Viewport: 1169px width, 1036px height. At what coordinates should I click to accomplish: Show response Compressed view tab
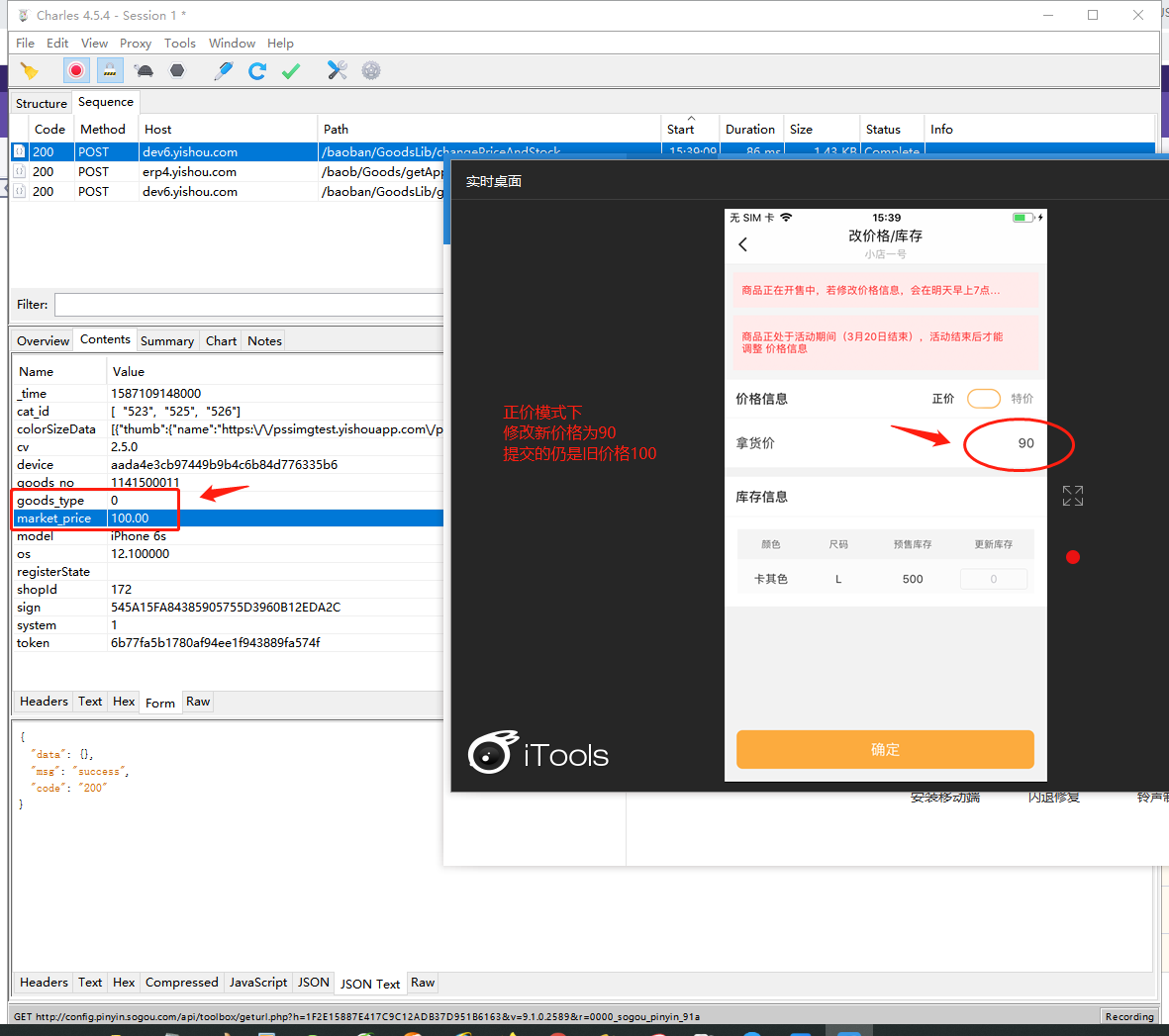(182, 983)
